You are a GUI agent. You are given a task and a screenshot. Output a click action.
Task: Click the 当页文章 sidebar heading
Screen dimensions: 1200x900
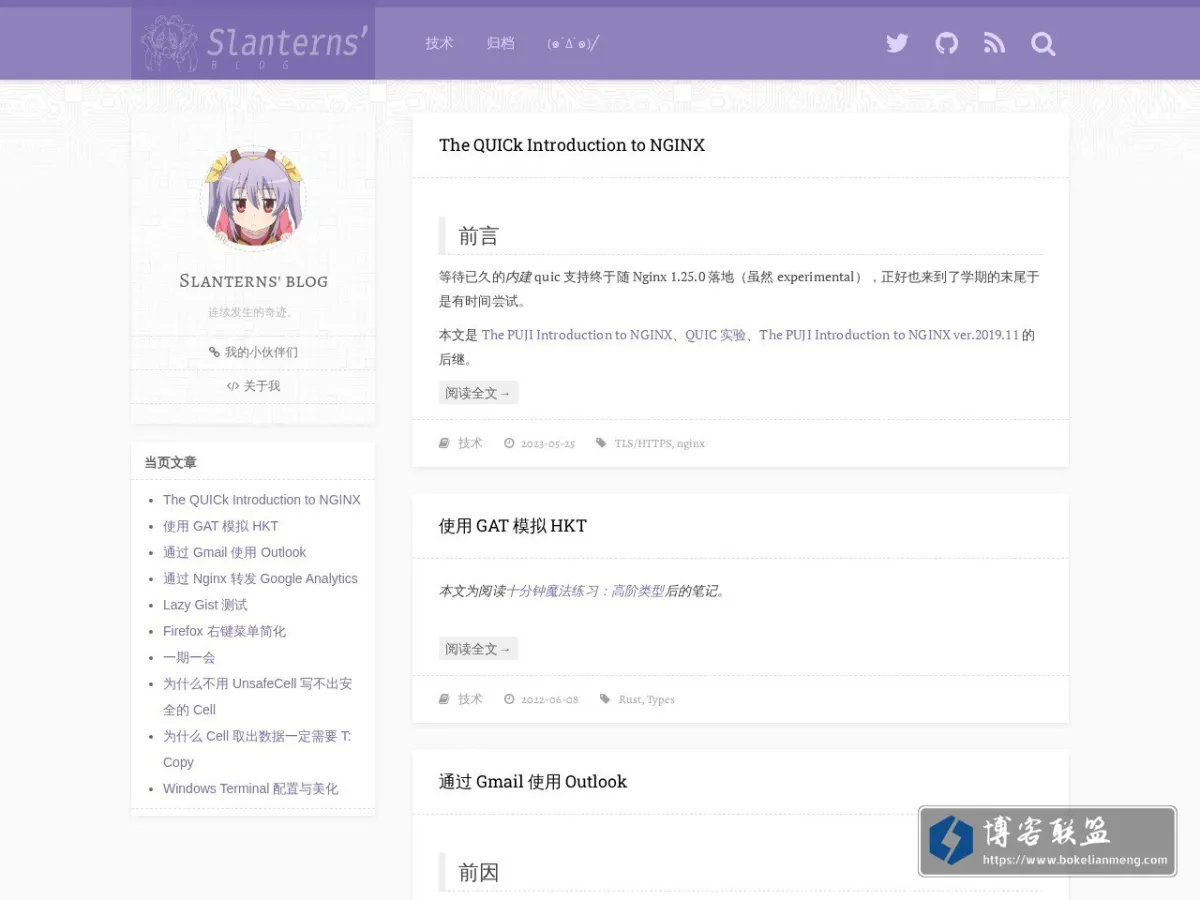170,462
